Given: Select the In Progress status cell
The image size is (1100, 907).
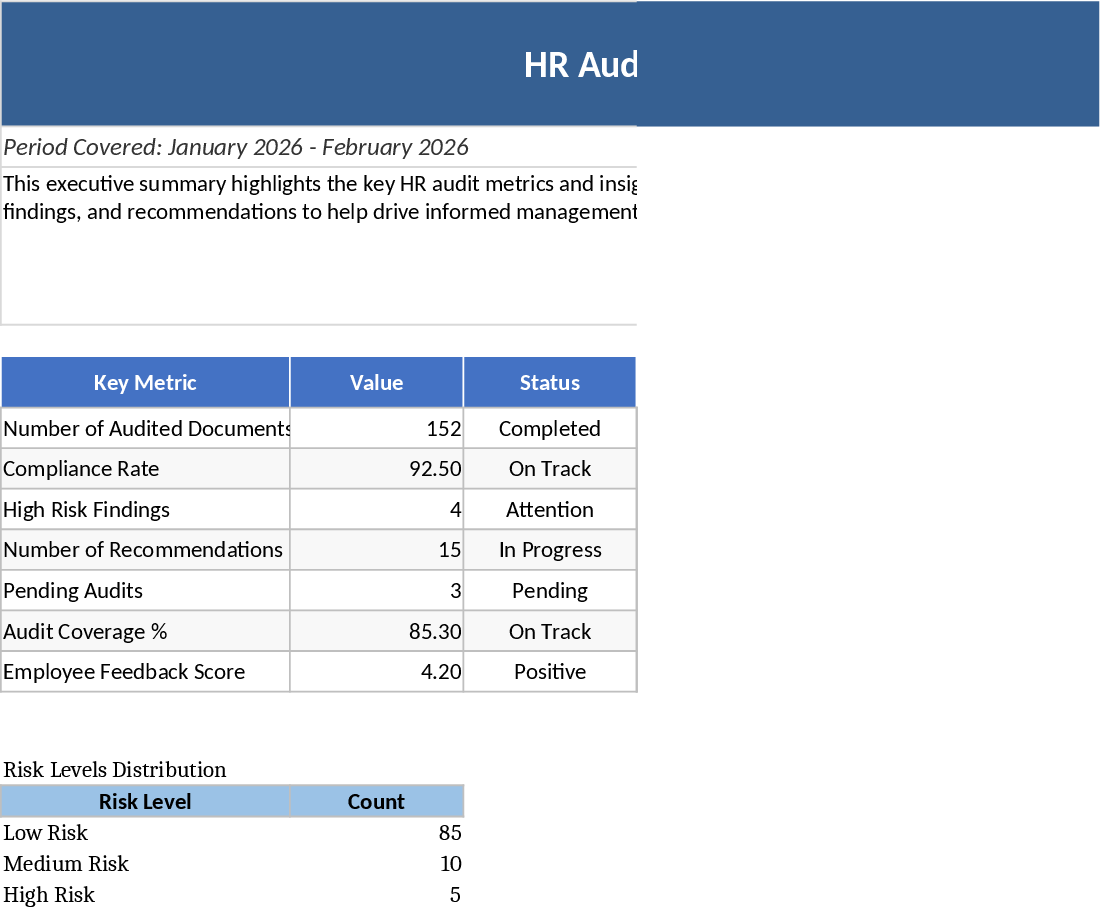Looking at the screenshot, I should pos(549,550).
